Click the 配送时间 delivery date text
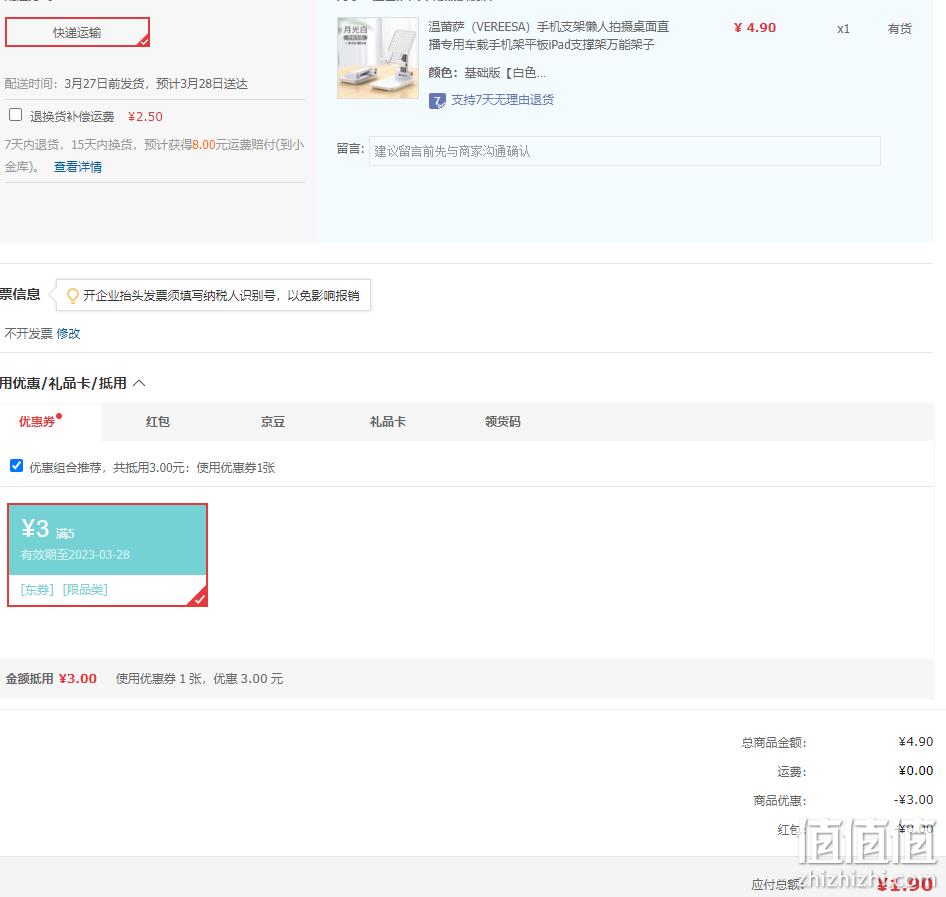 [x=126, y=84]
